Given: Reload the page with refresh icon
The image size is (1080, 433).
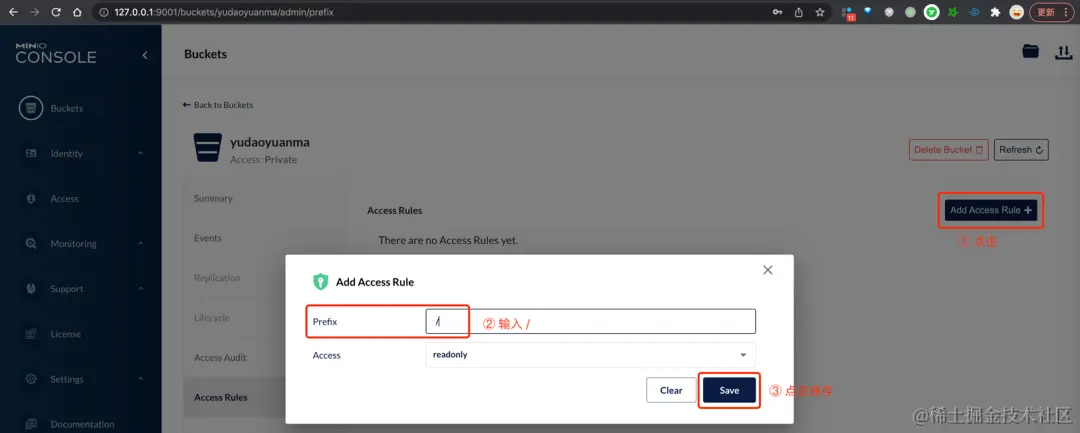Looking at the screenshot, I should [x=56, y=12].
